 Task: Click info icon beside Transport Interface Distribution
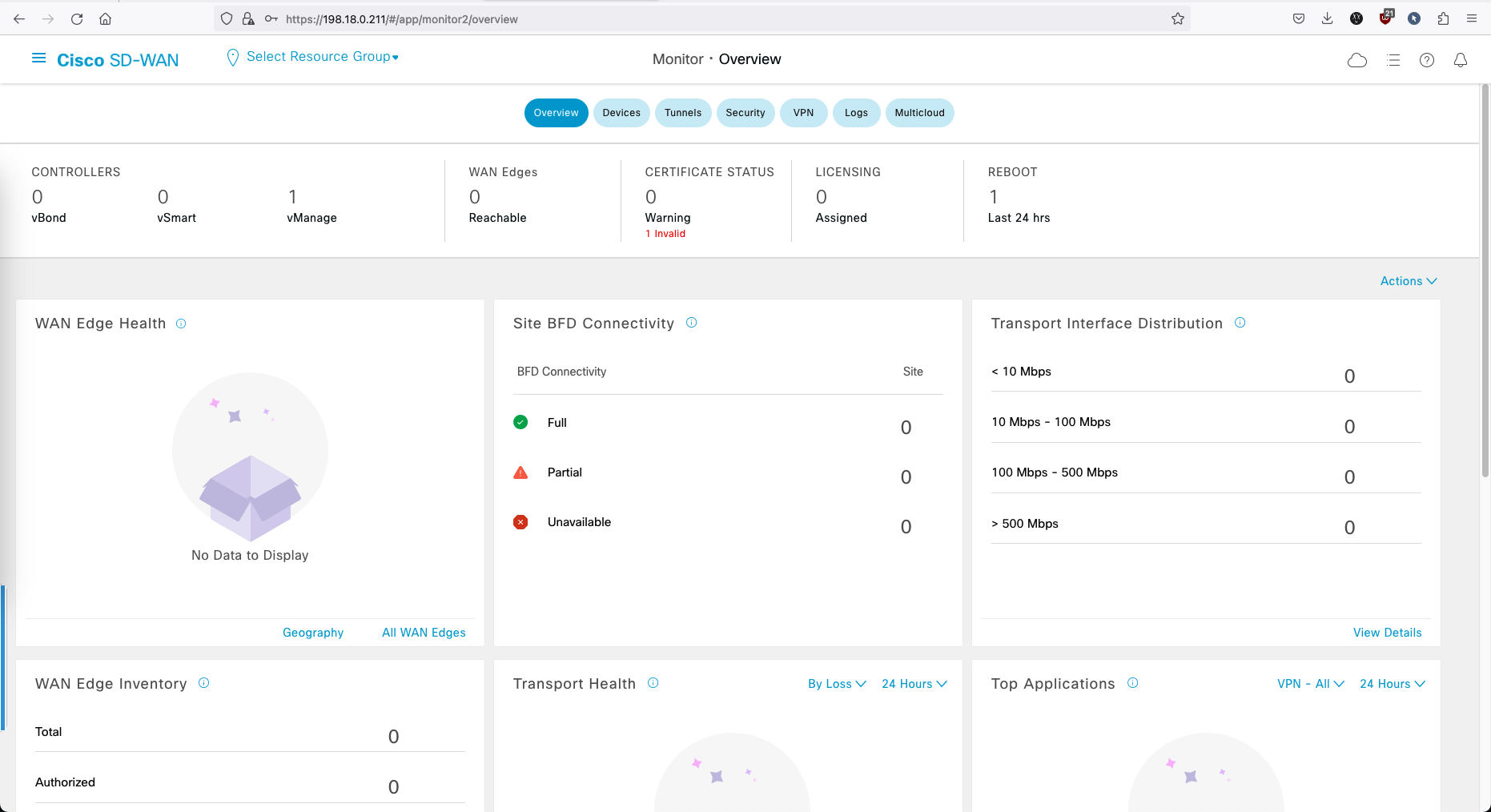point(1240,323)
